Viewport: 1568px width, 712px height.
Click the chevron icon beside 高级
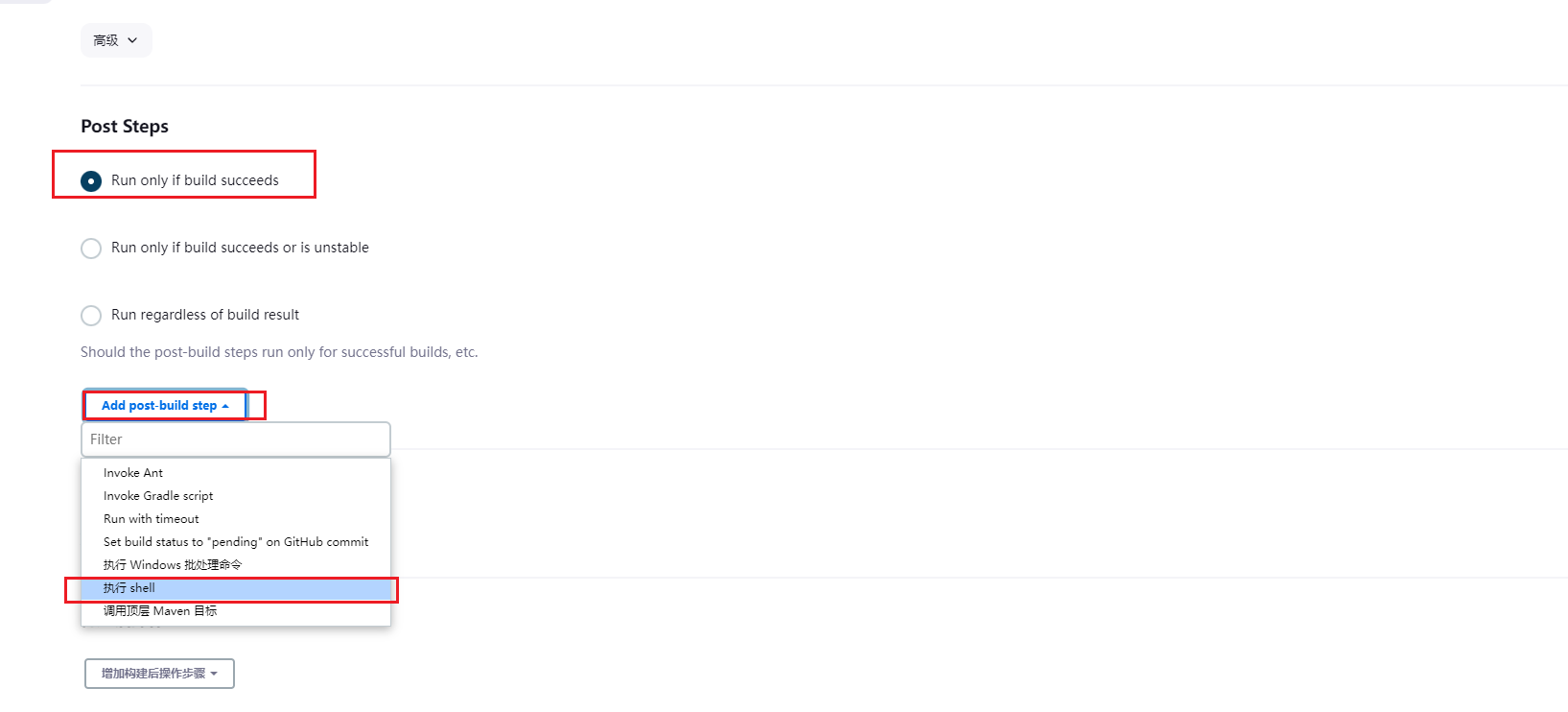point(132,40)
